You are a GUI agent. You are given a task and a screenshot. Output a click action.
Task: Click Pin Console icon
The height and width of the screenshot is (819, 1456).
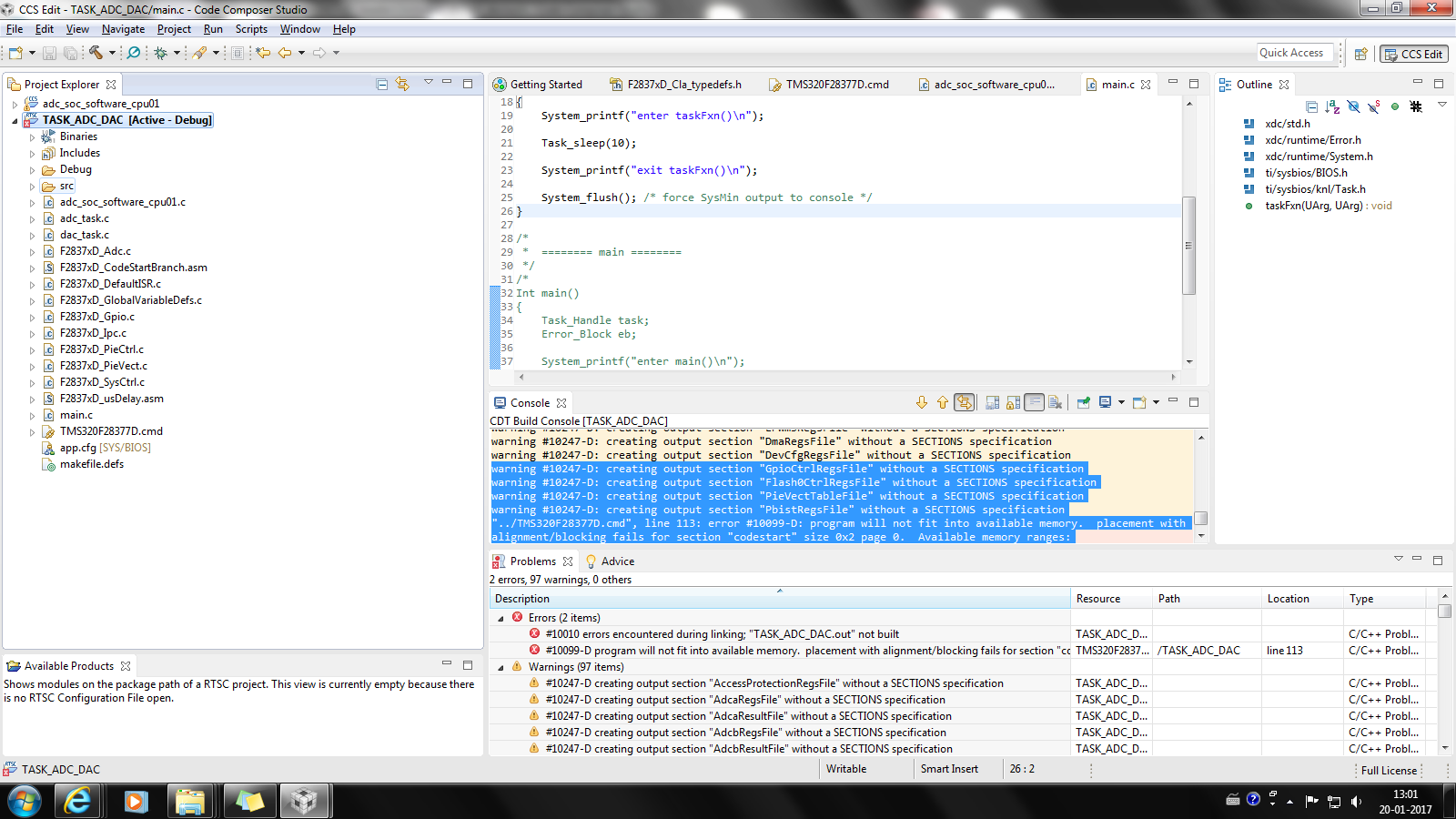pyautogui.click(x=1083, y=402)
